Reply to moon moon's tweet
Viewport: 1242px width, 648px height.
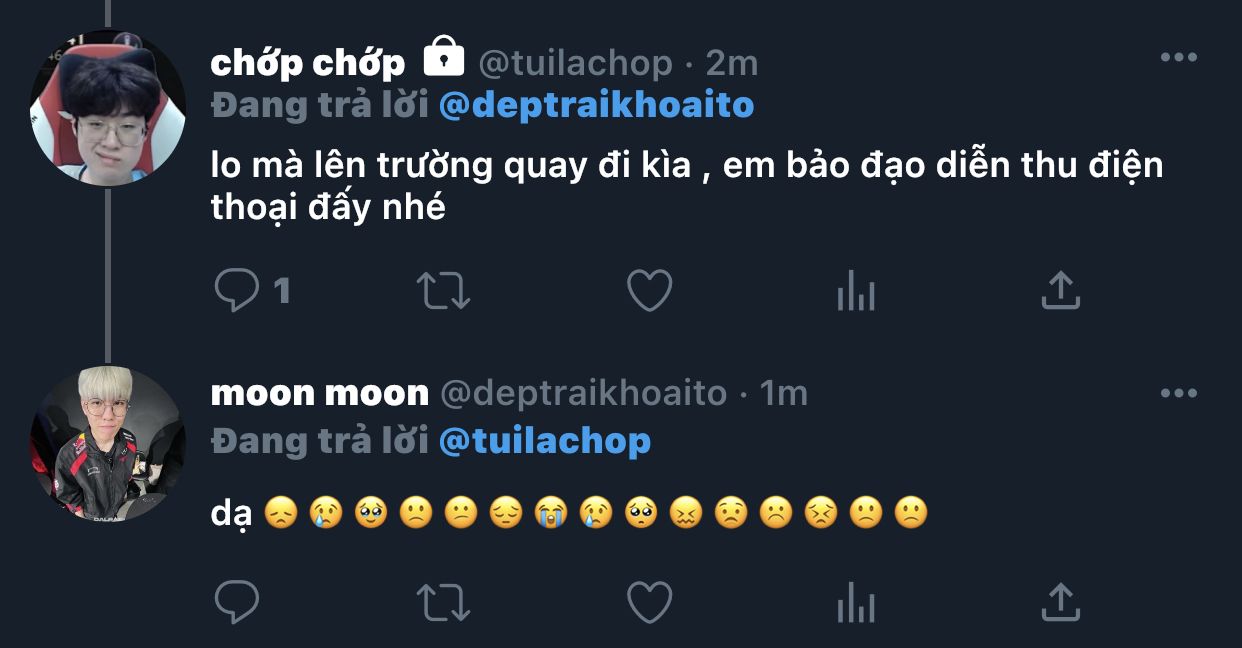(237, 602)
